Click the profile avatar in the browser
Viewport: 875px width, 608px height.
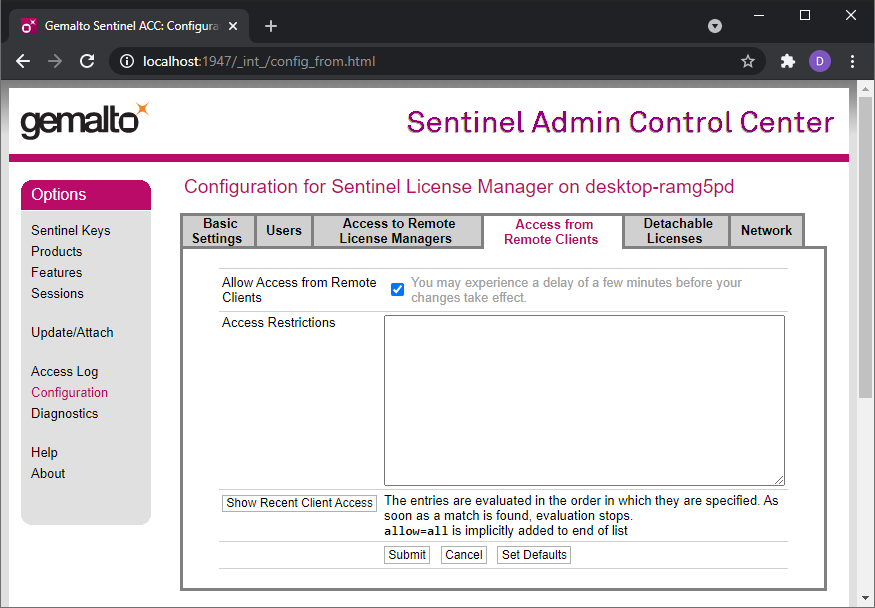pos(820,61)
